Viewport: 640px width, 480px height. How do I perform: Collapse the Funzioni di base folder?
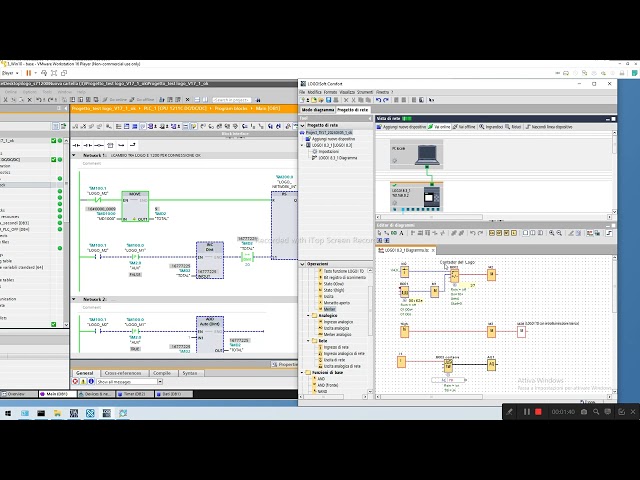tap(302, 373)
